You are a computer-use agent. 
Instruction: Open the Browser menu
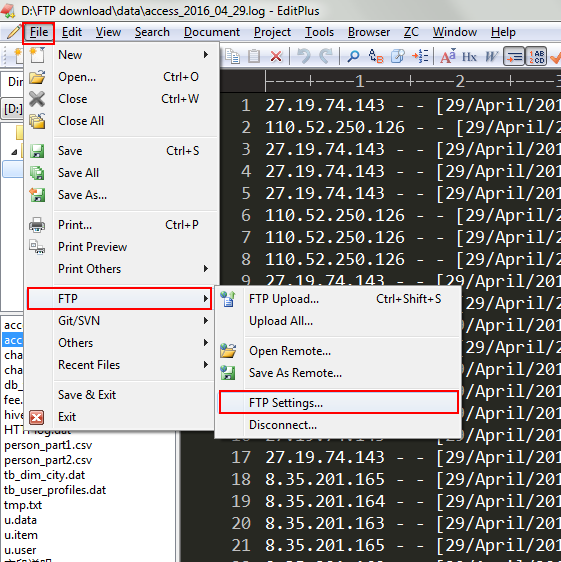click(x=369, y=33)
